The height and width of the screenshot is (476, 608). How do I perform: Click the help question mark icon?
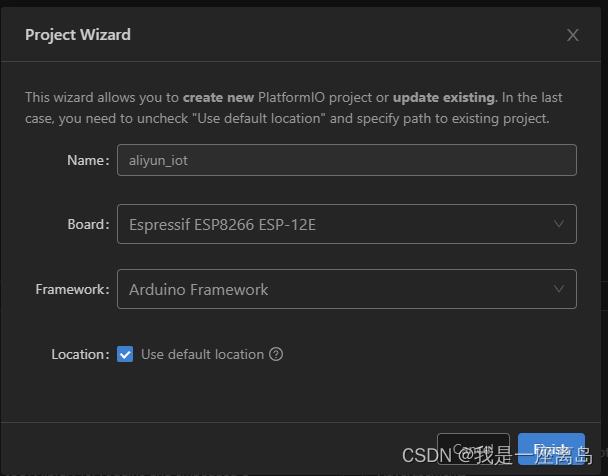click(x=276, y=354)
